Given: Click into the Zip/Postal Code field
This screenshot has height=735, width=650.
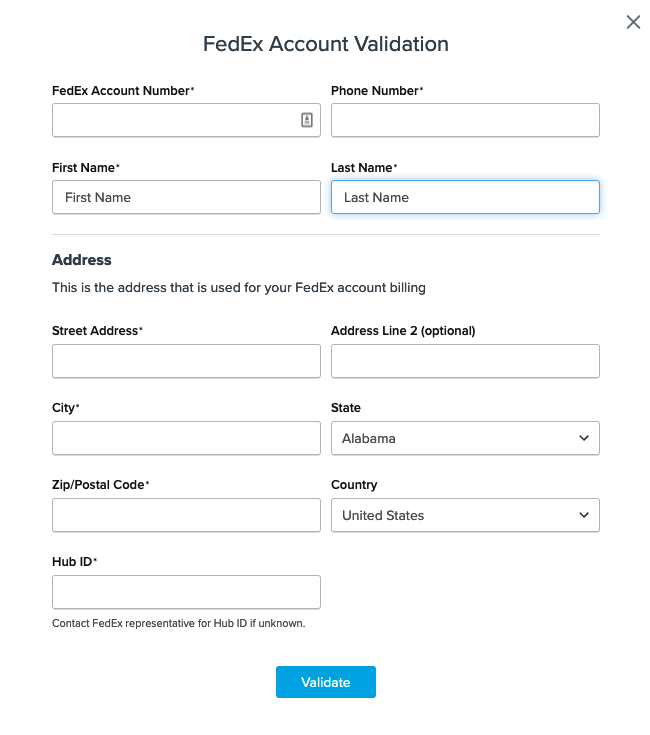Looking at the screenshot, I should (x=186, y=515).
